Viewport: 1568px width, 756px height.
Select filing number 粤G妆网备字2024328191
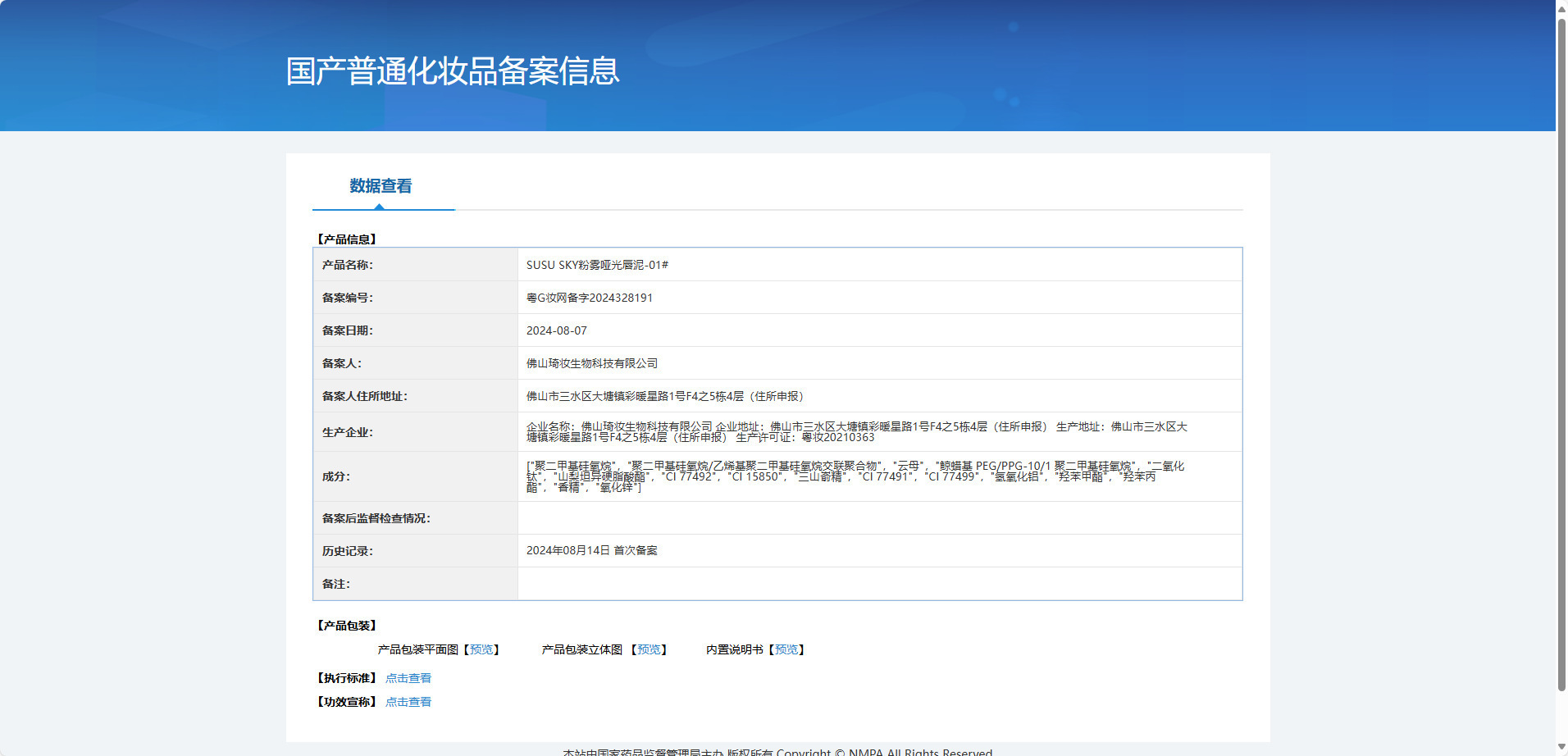pyautogui.click(x=590, y=298)
